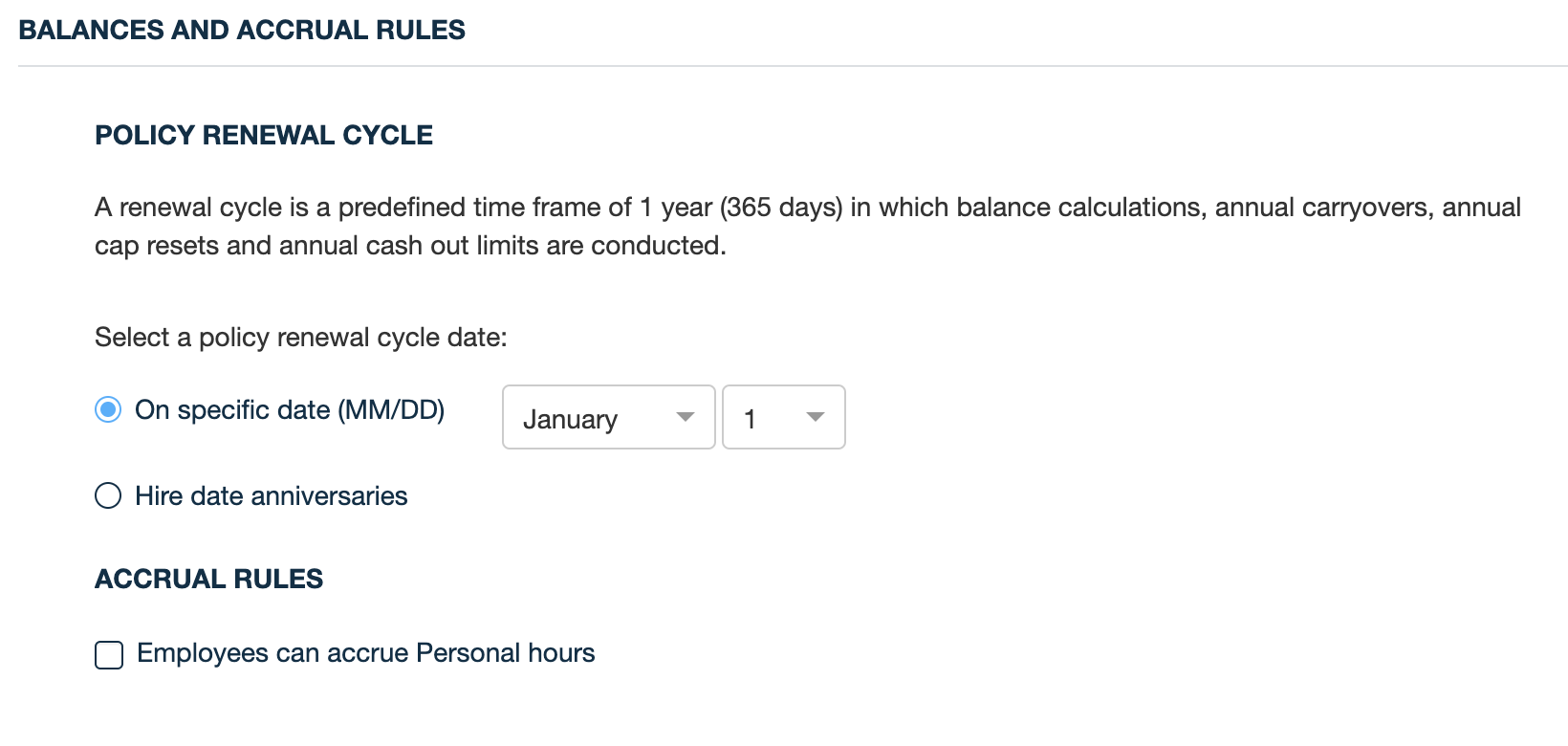Click the 'BALANCES AND ACCRUAL RULES' section heading
The height and width of the screenshot is (746, 1568).
point(242,30)
